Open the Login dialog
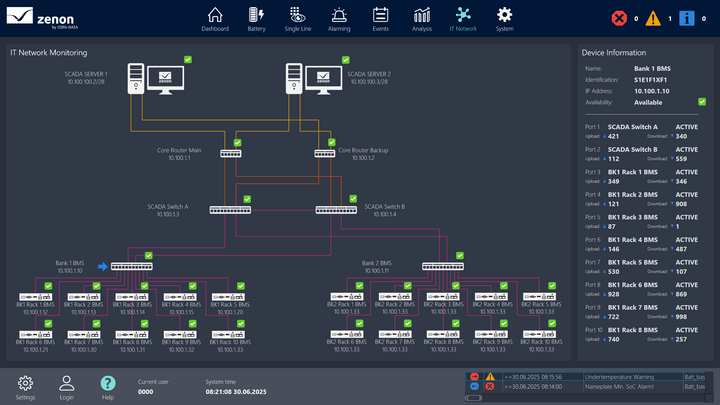The width and height of the screenshot is (720, 405). click(67, 388)
